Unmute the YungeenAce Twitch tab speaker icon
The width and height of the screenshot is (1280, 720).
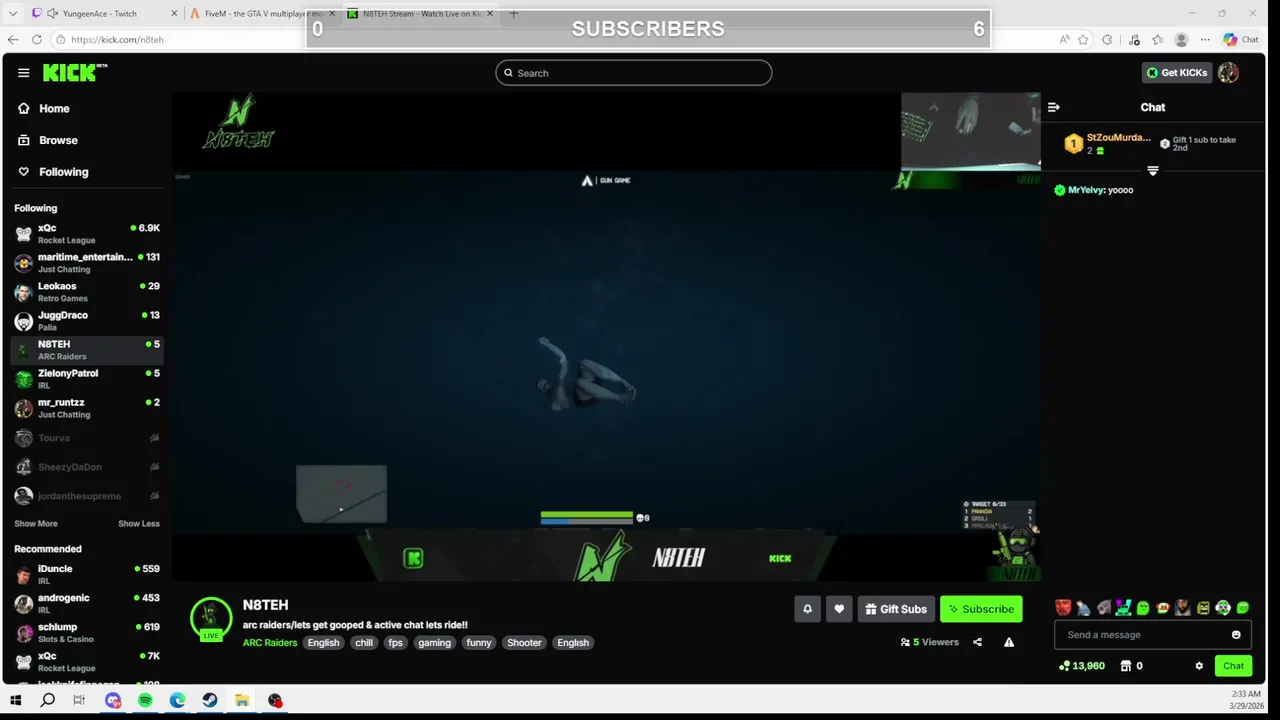point(52,14)
